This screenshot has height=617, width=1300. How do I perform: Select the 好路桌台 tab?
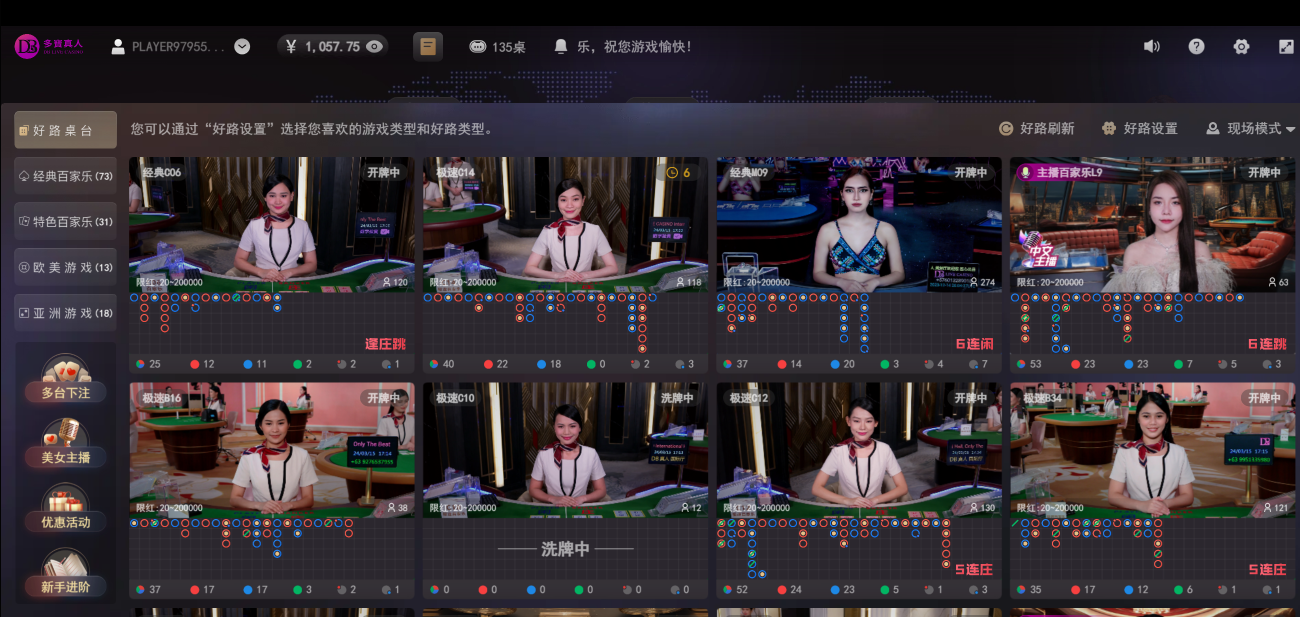(65, 130)
